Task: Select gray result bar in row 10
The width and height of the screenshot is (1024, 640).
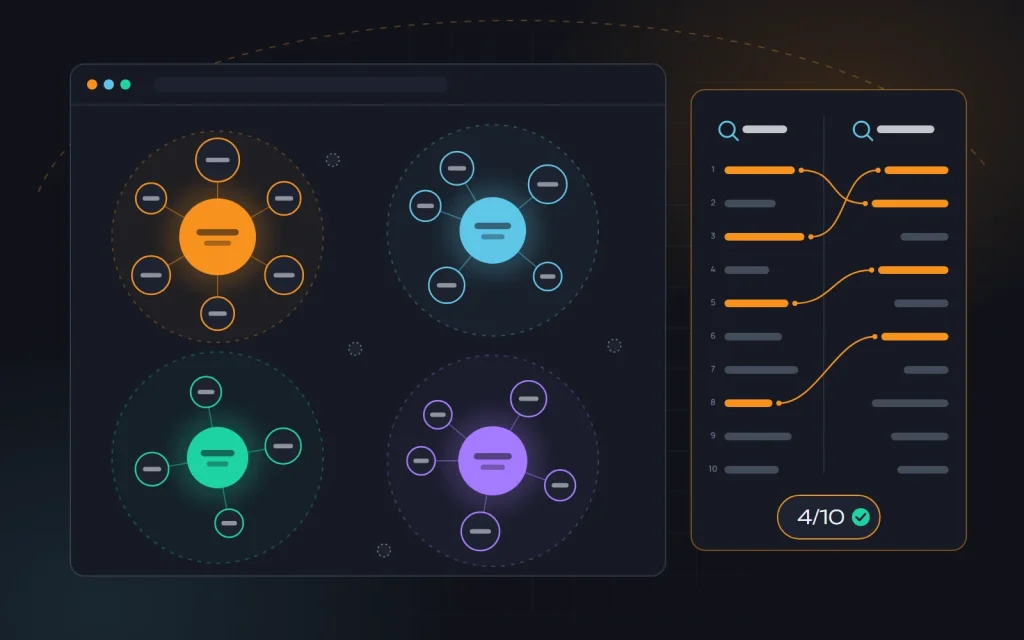Action: pos(751,470)
